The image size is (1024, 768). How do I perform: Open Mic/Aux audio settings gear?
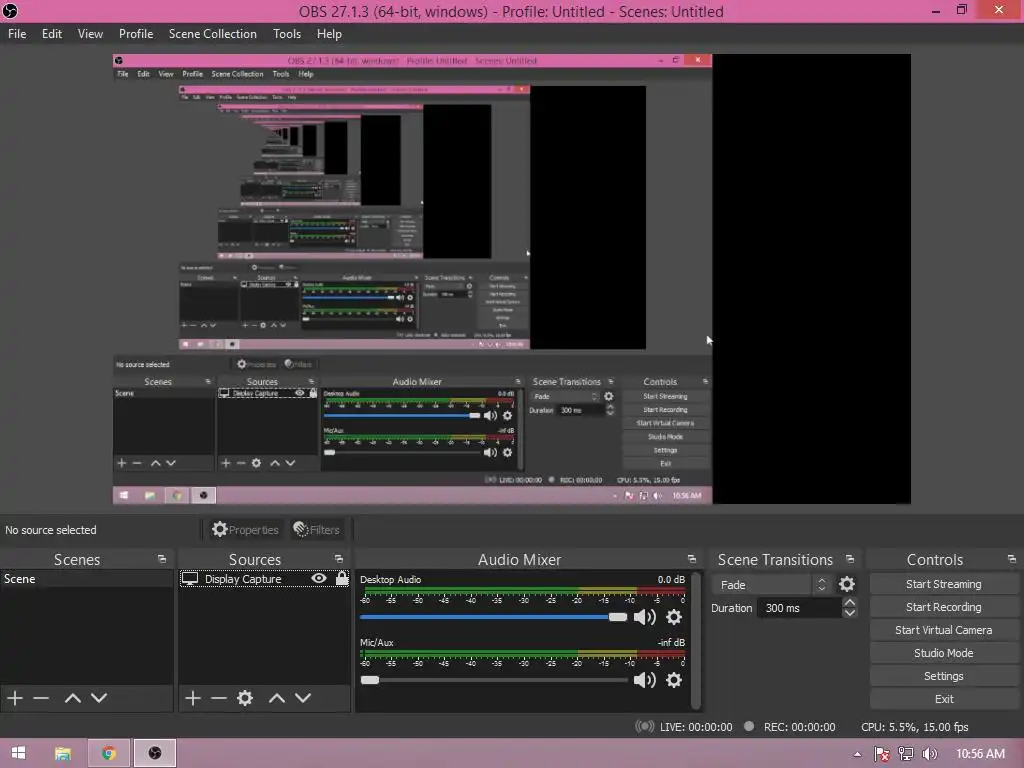pos(674,680)
